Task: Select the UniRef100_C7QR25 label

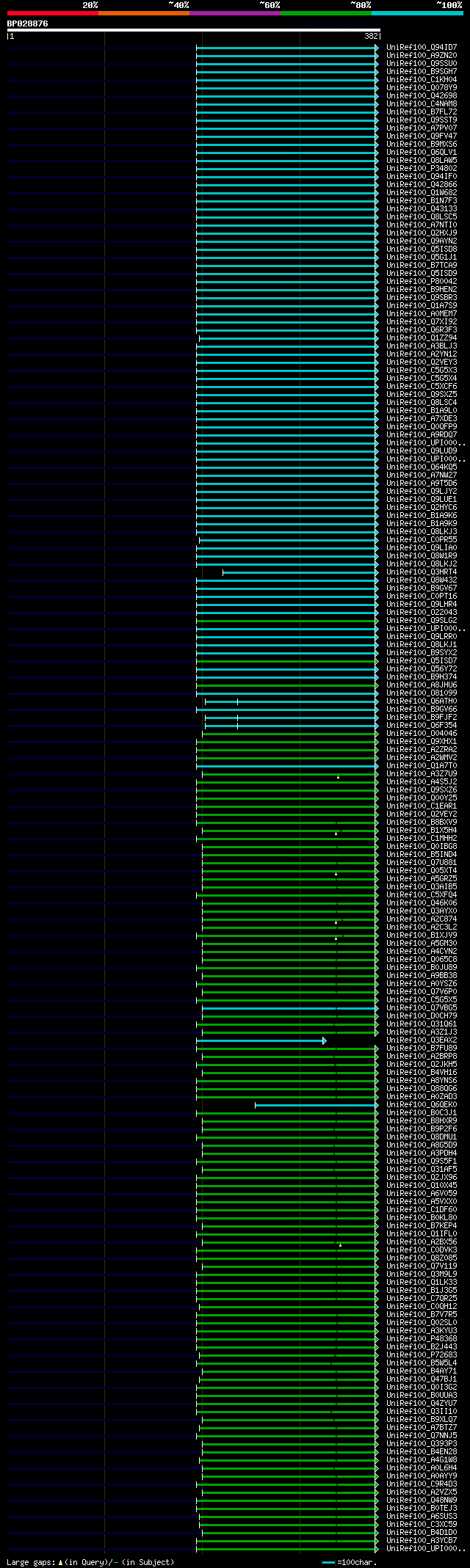Action: pos(422,1298)
